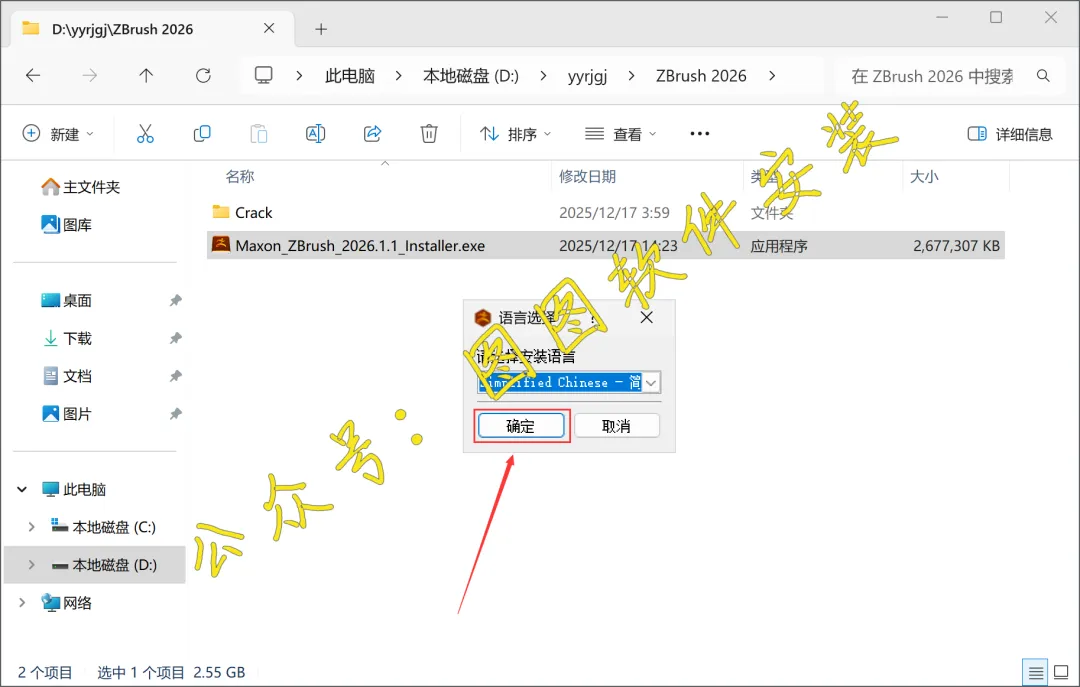The width and height of the screenshot is (1080, 687).
Task: Expand 本地磁盘 (D:) tree node
Action: 32,565
